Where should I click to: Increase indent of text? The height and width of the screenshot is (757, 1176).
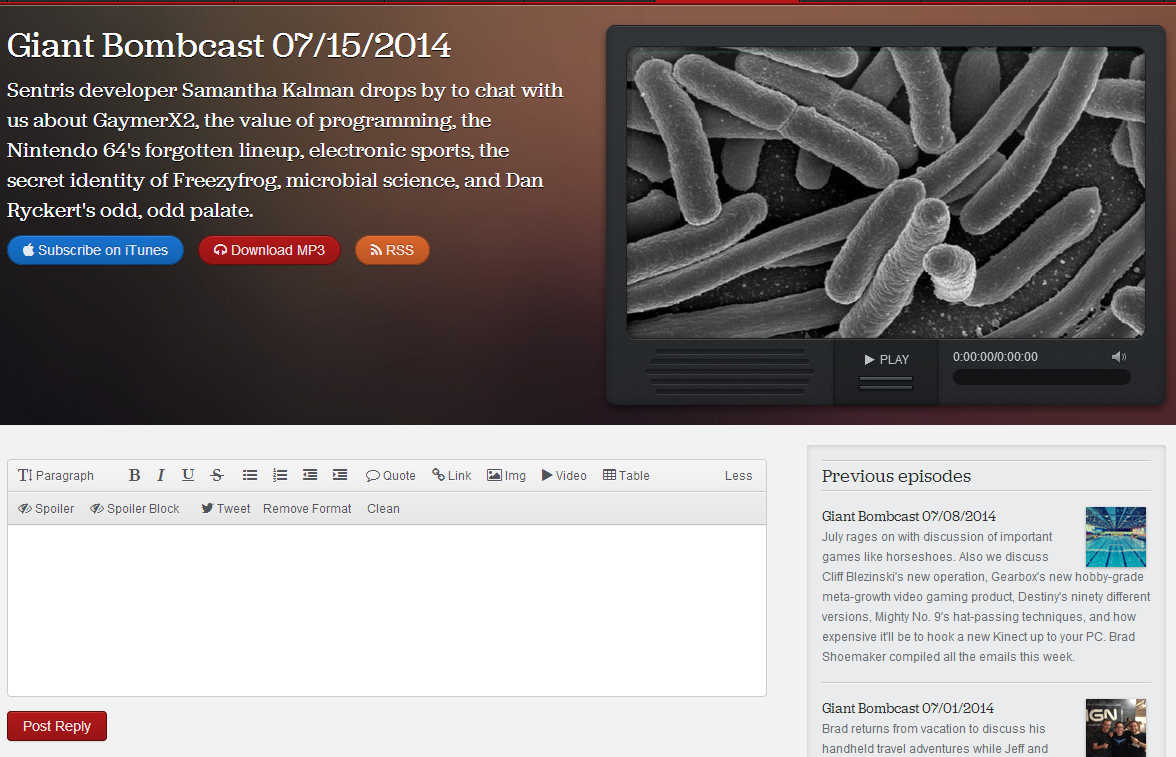tap(340, 475)
